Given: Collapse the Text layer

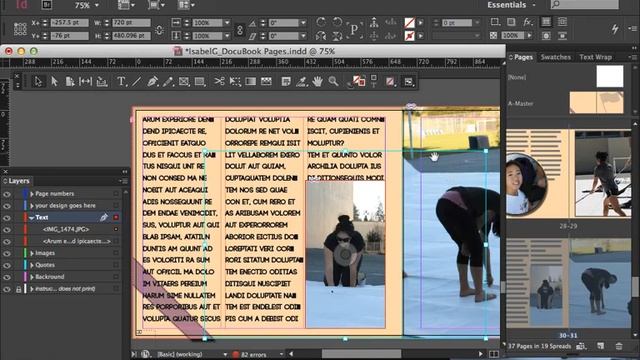Looking at the screenshot, I should point(31,218).
